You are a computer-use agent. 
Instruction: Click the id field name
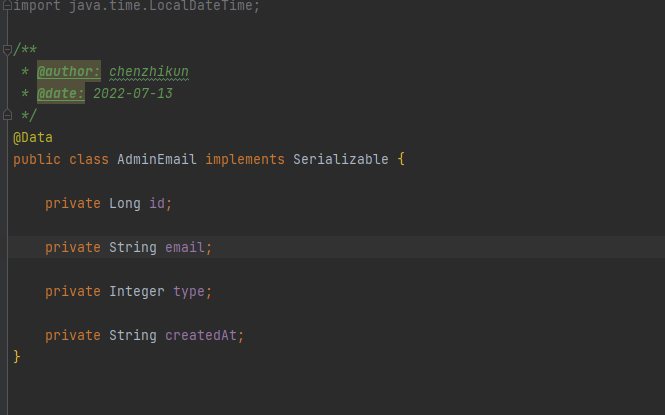[157, 203]
